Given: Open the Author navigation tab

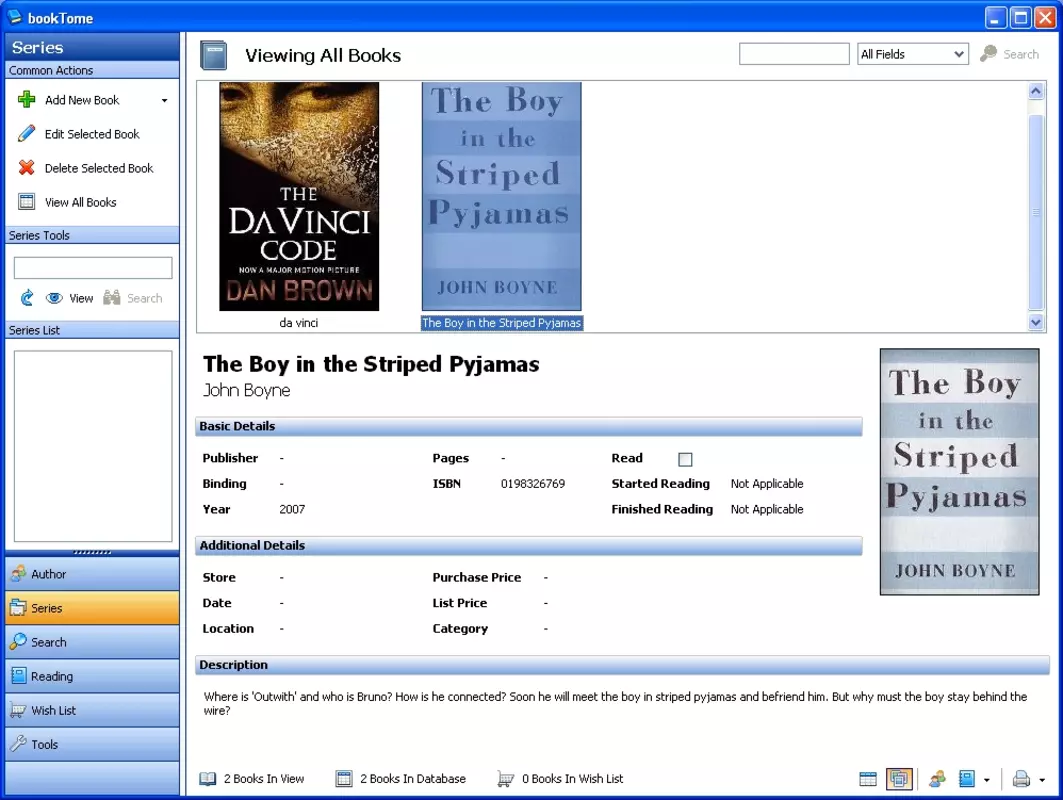Looking at the screenshot, I should click(x=92, y=574).
